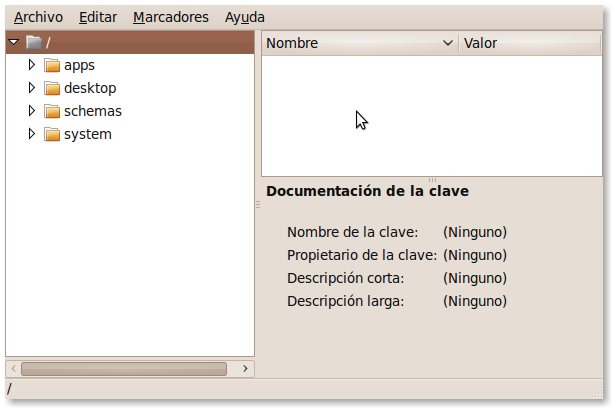
Task: Click the tree scrollbar's left arrow
Action: pyautogui.click(x=12, y=368)
